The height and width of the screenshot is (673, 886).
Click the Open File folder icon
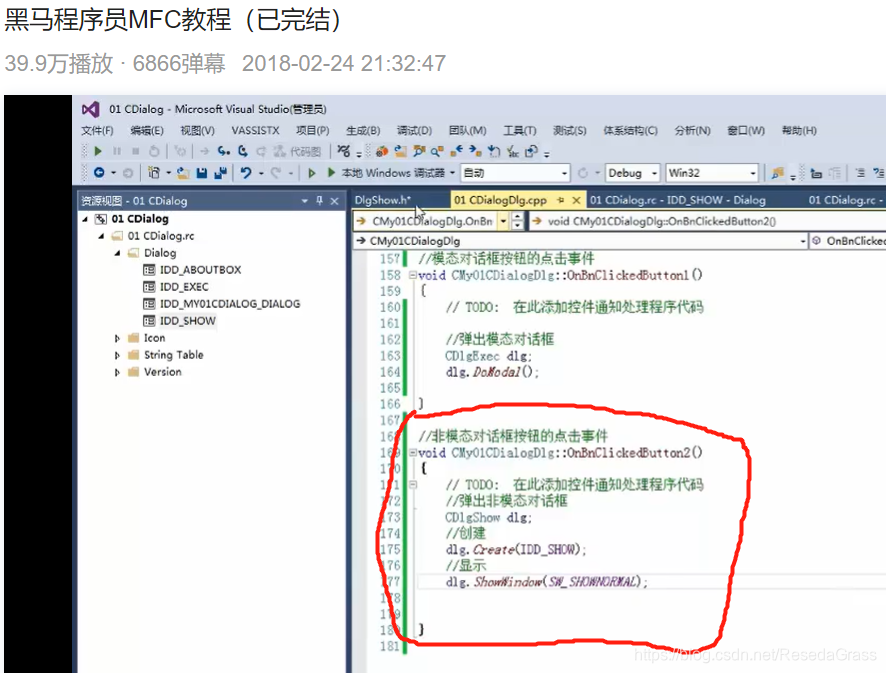click(x=183, y=172)
